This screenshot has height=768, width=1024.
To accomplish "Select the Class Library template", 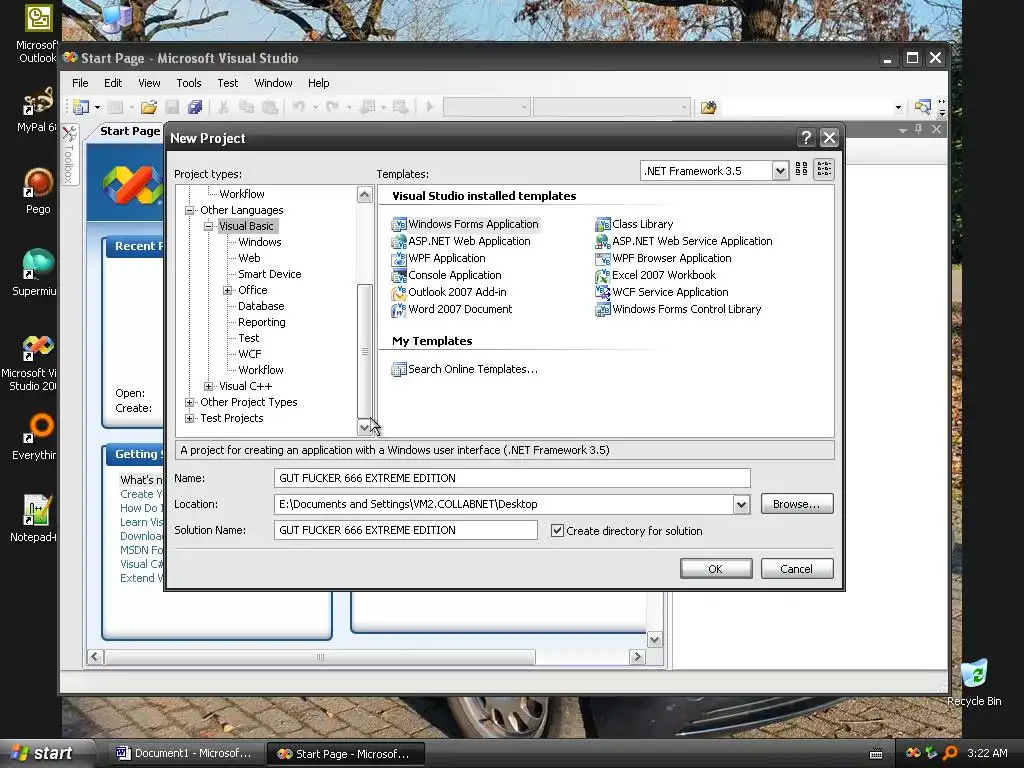I will (634, 224).
